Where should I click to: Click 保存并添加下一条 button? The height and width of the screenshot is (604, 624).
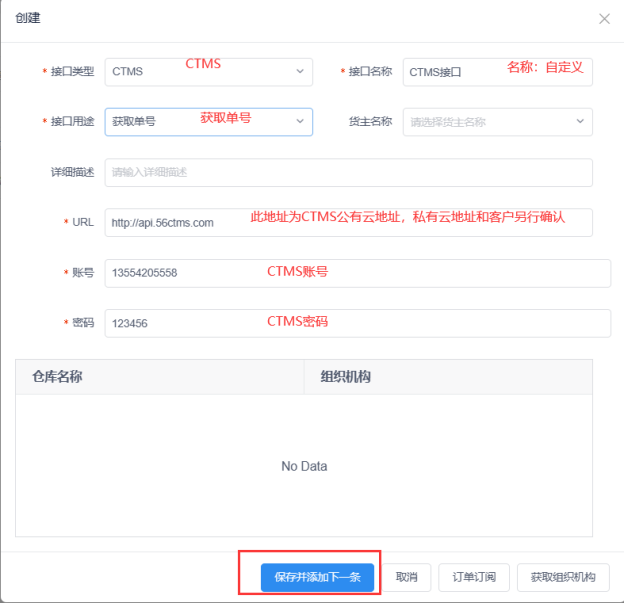[317, 577]
